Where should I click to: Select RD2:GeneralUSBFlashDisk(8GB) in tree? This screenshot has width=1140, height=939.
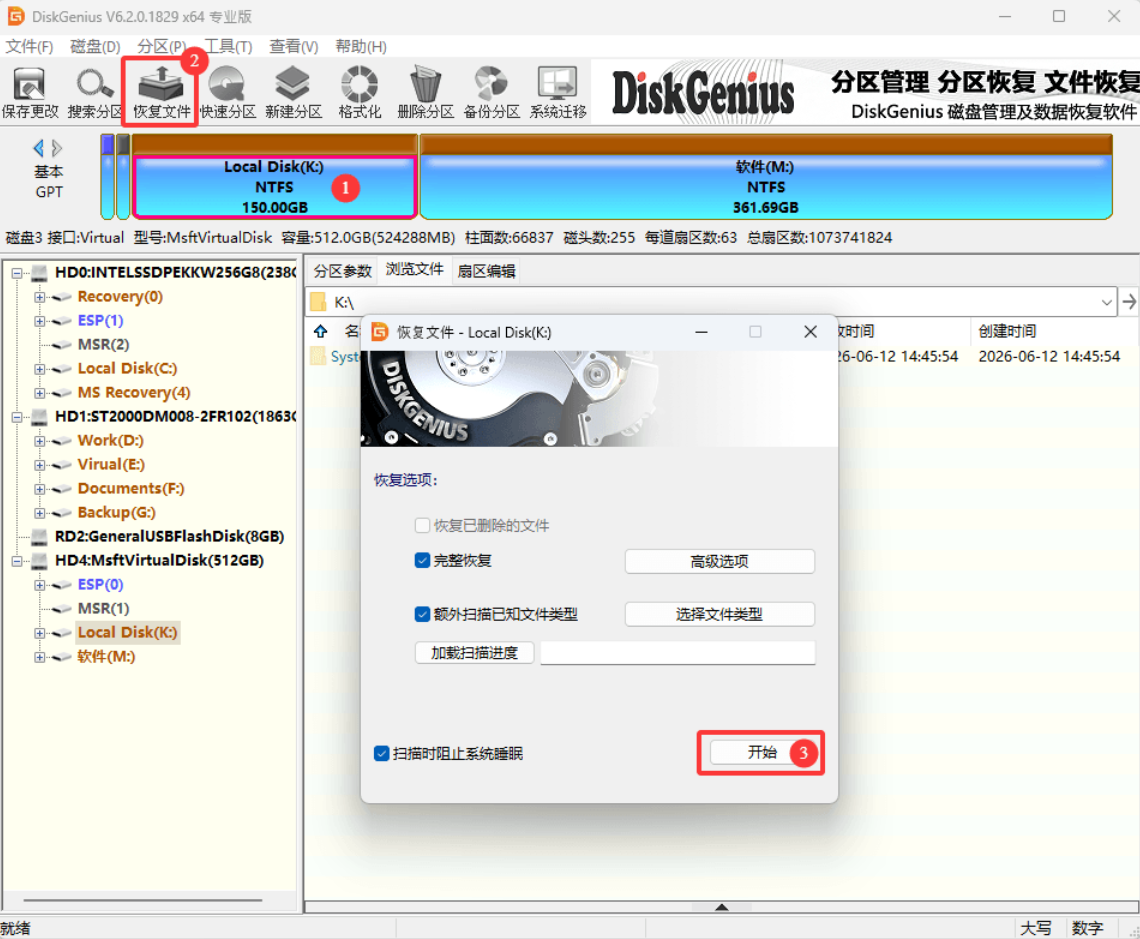169,536
